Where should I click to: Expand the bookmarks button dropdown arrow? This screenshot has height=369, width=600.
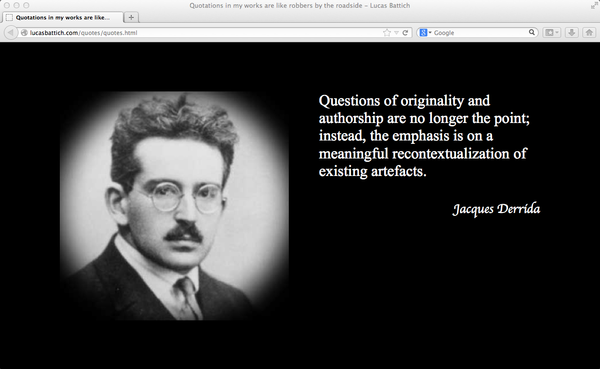(x=557, y=33)
